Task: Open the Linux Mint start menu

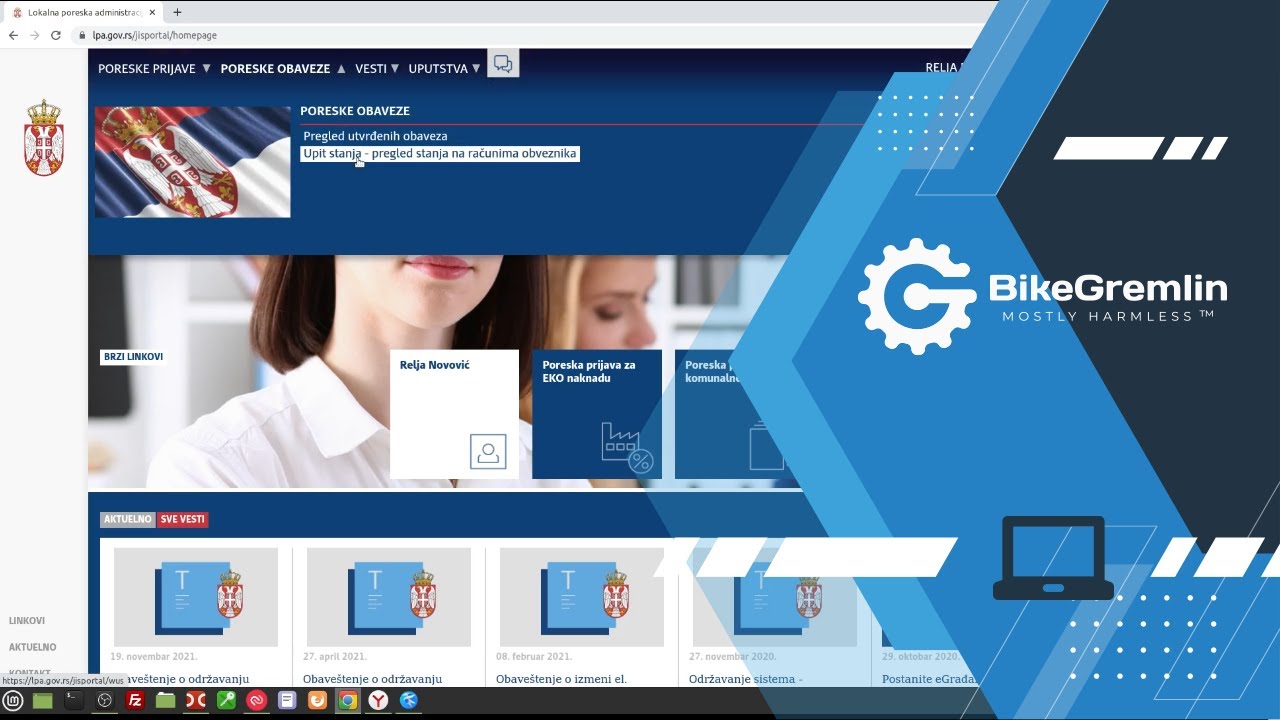Action: (x=12, y=701)
